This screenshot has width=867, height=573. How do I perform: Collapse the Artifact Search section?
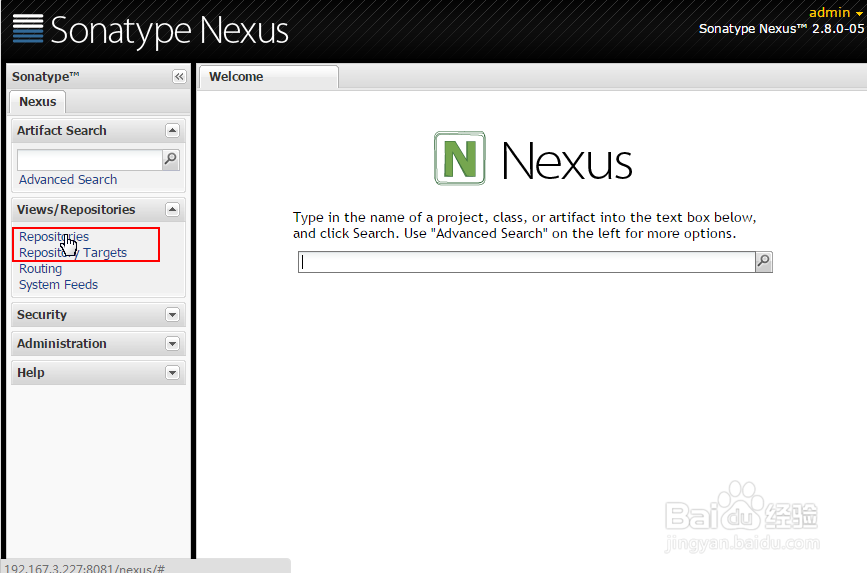point(173,131)
